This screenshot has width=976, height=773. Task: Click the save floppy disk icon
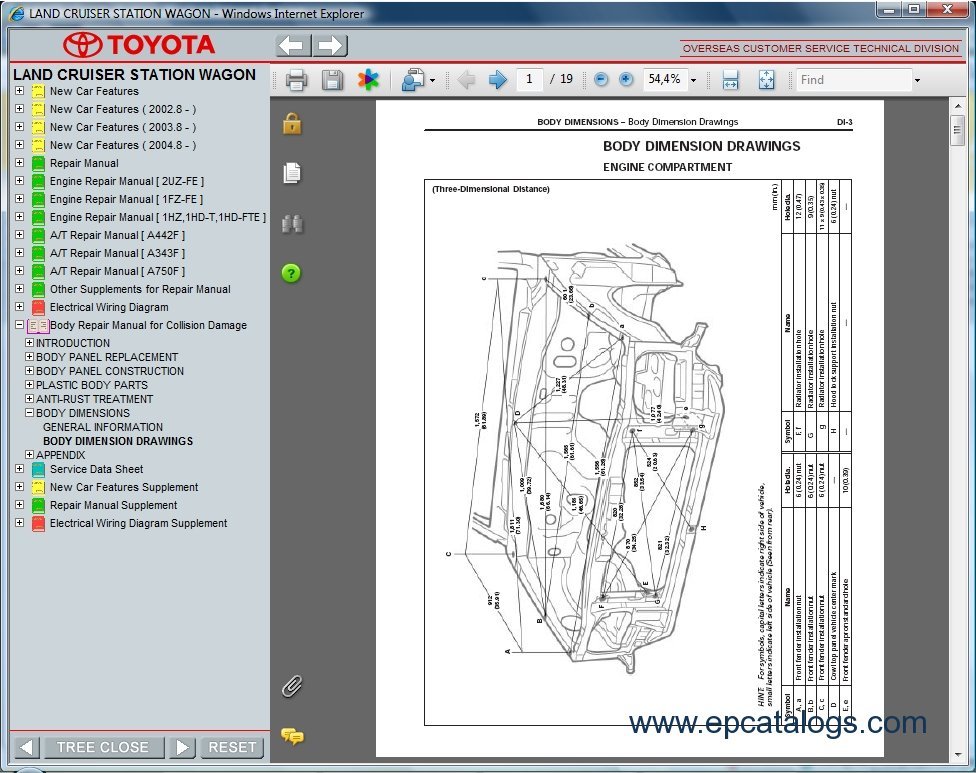pyautogui.click(x=332, y=80)
